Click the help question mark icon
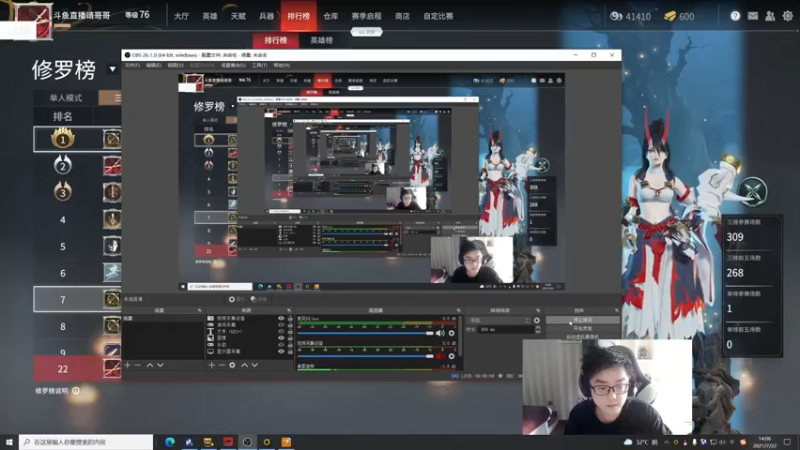 (735, 16)
